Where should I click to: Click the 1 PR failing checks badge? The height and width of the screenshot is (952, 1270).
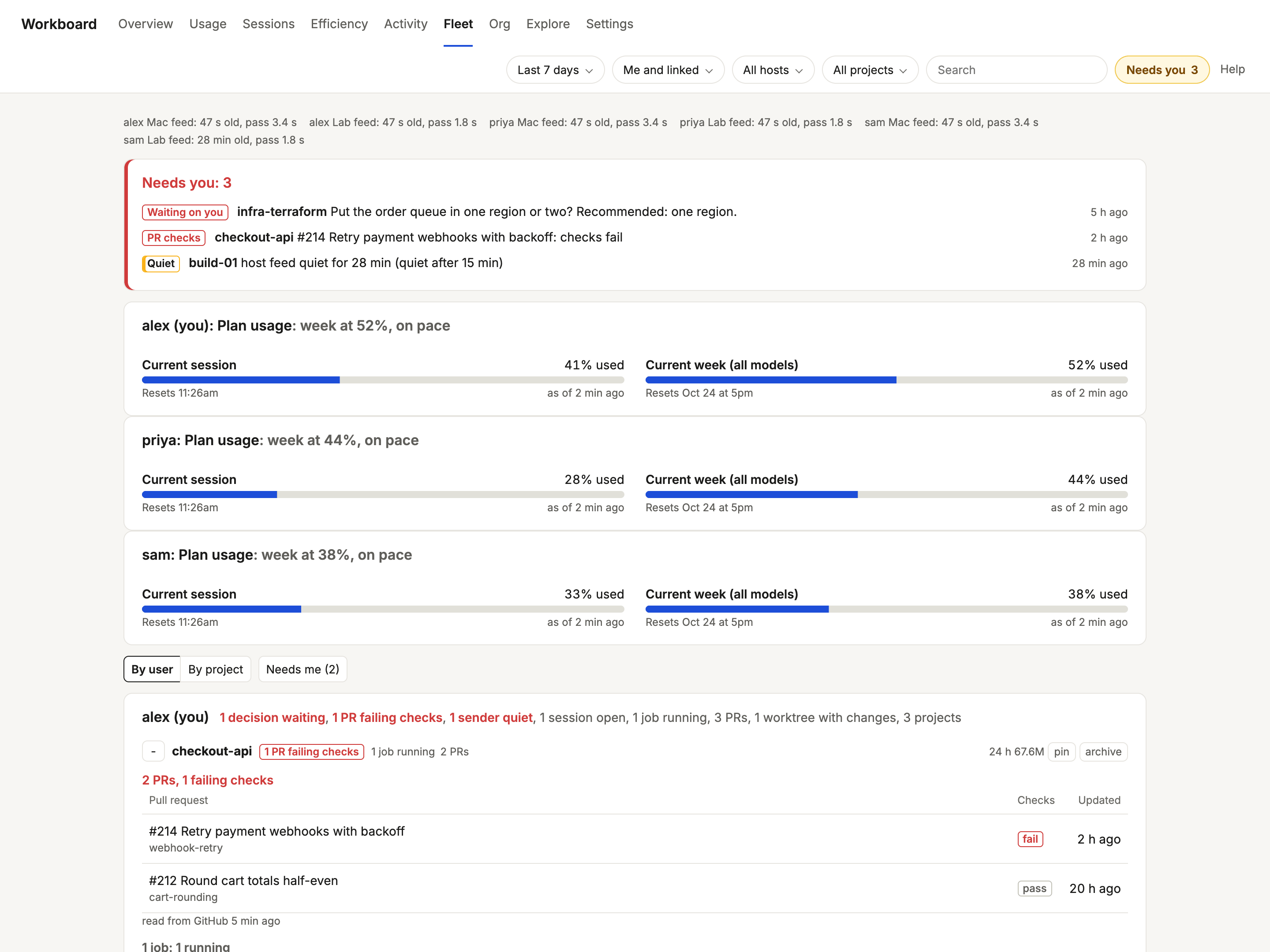(311, 752)
